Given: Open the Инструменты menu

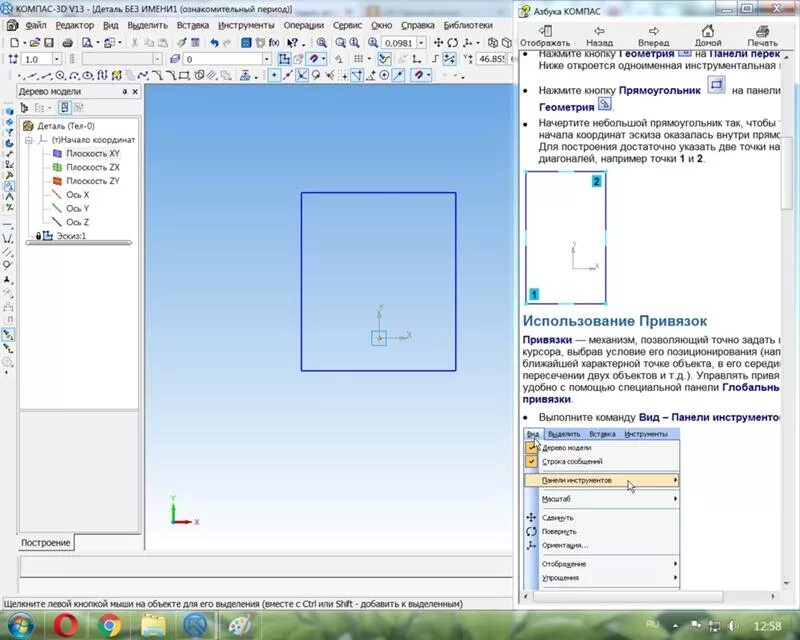Looking at the screenshot, I should [246, 25].
